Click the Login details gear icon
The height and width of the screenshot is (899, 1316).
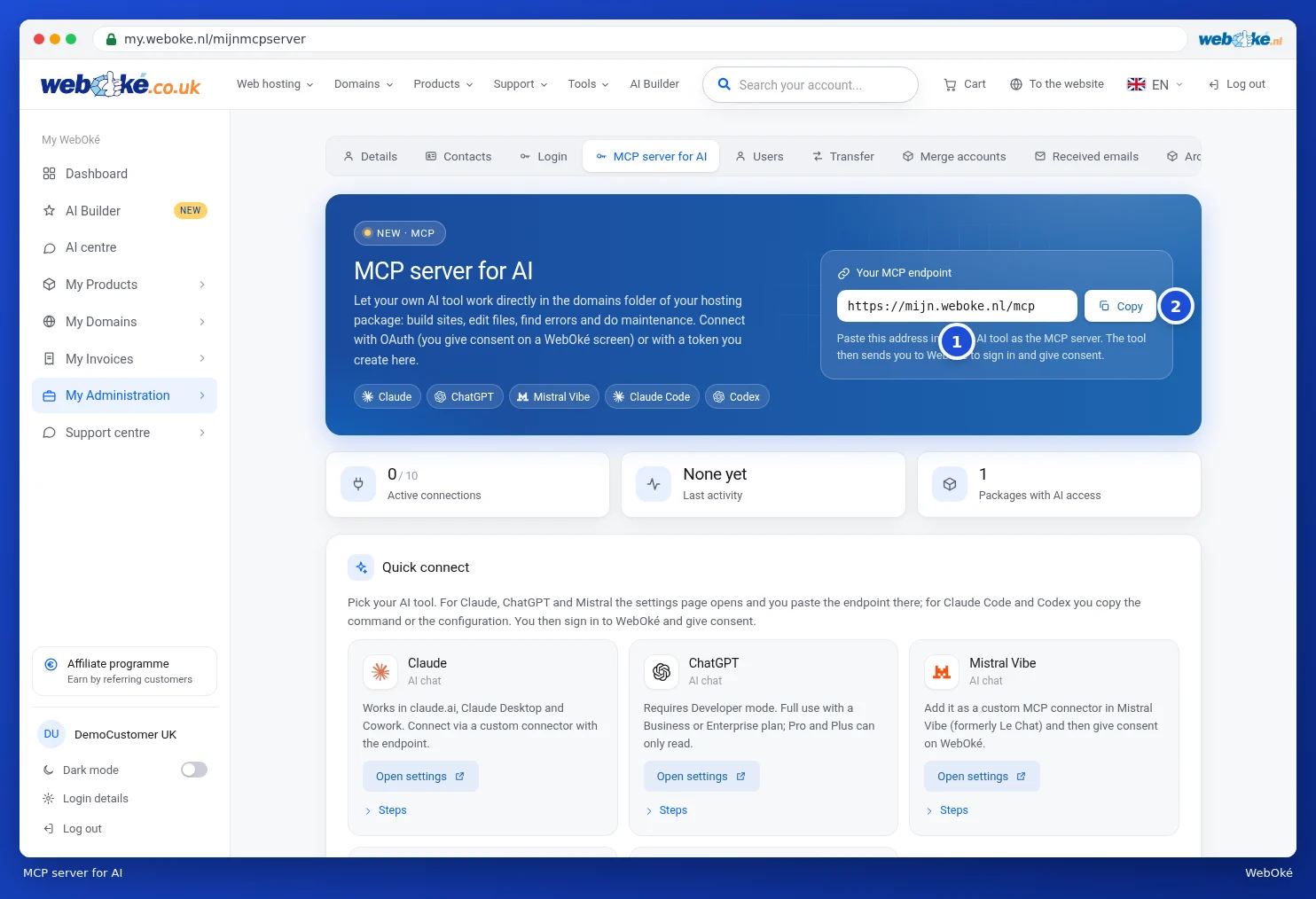(x=49, y=799)
